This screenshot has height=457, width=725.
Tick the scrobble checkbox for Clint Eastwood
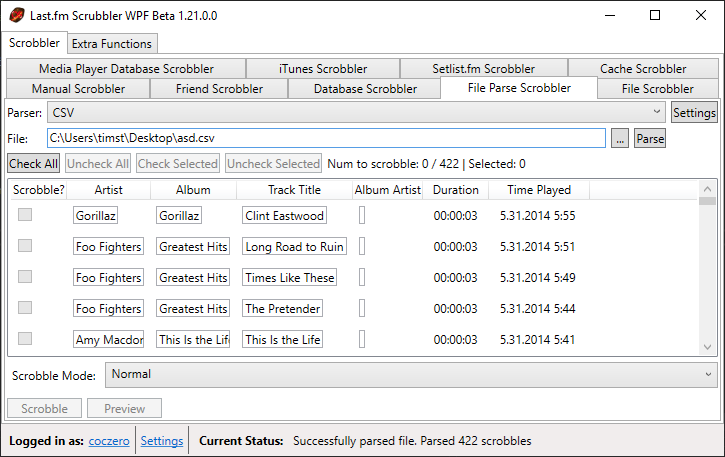tap(25, 215)
